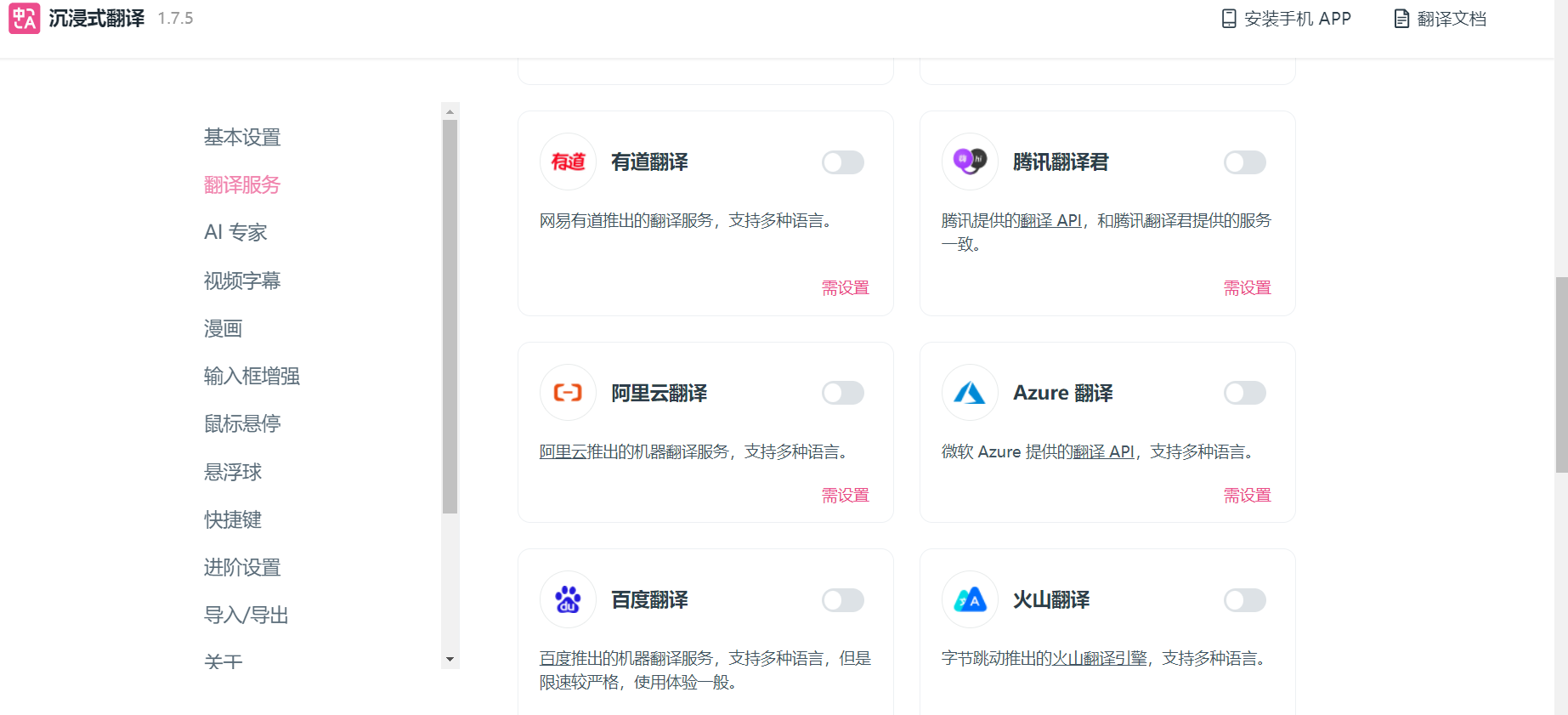Image resolution: width=1568 pixels, height=715 pixels.
Task: Click 需设置 on the Azure 翻译 card
Action: click(x=1248, y=496)
